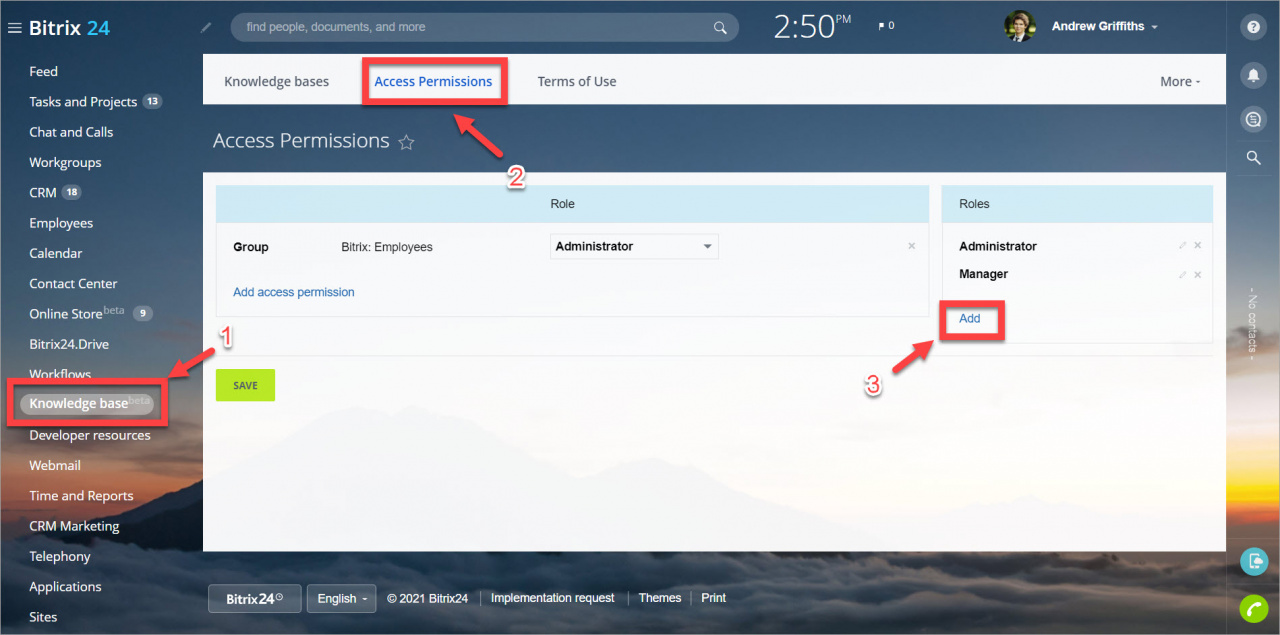This screenshot has width=1280, height=635.
Task: Open the notifications bell icon
Action: point(1253,75)
